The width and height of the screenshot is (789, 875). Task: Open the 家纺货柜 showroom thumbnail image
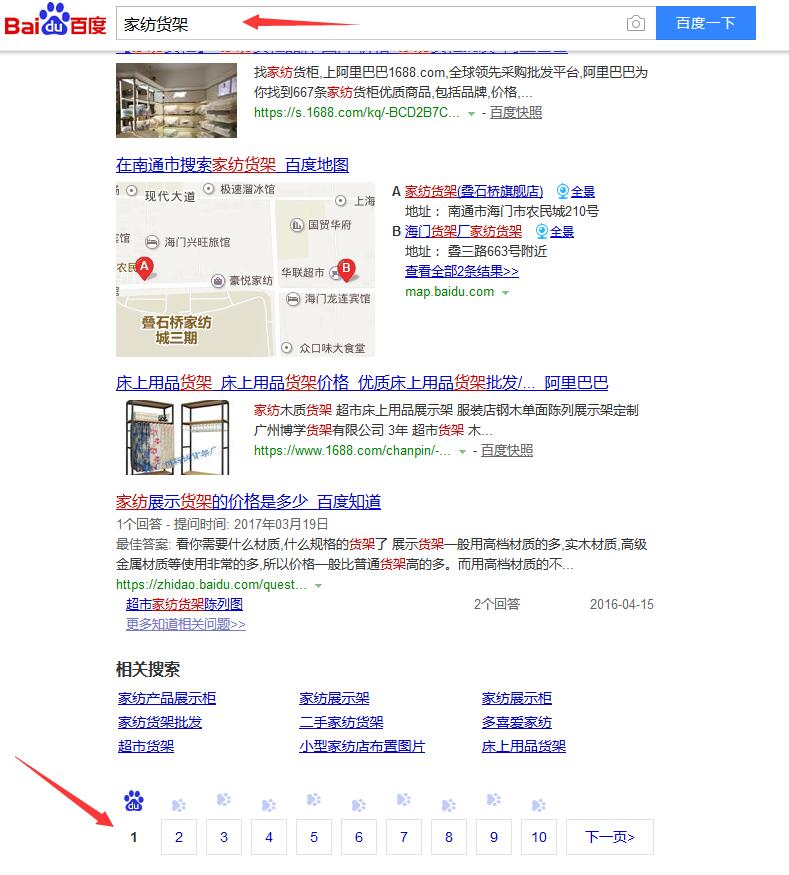(176, 100)
